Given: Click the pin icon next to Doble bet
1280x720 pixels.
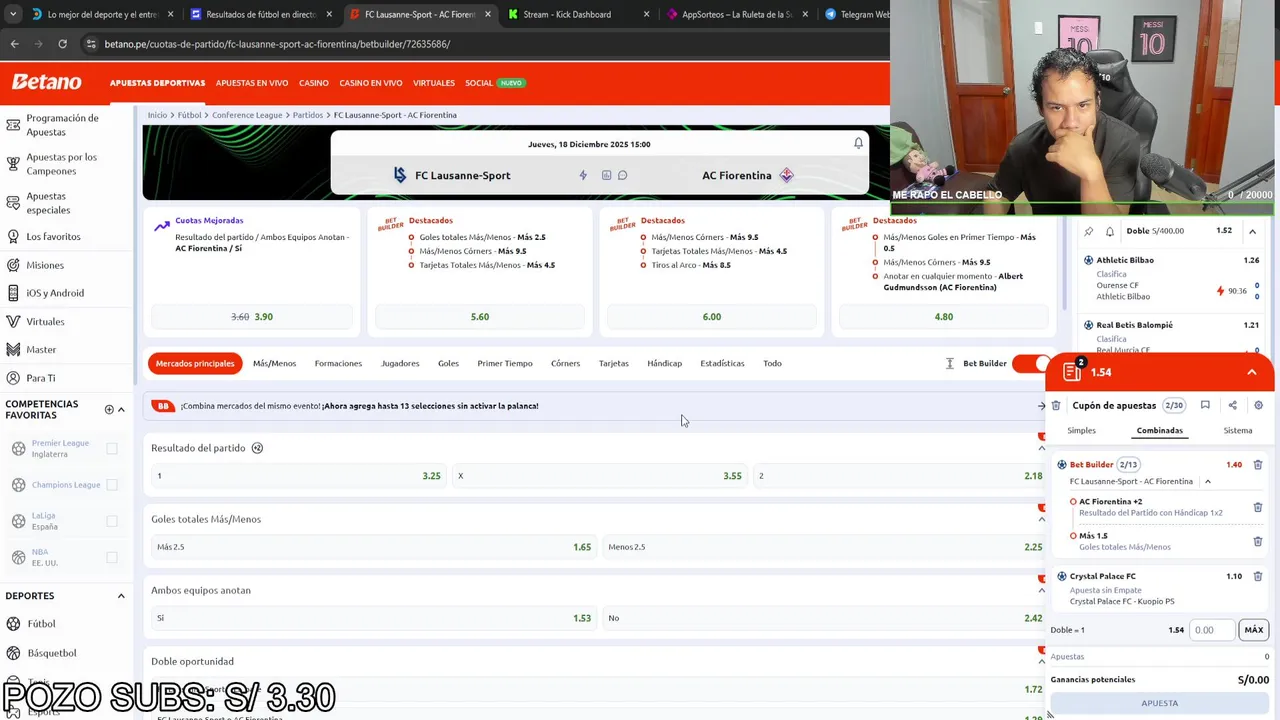Looking at the screenshot, I should tap(1089, 231).
